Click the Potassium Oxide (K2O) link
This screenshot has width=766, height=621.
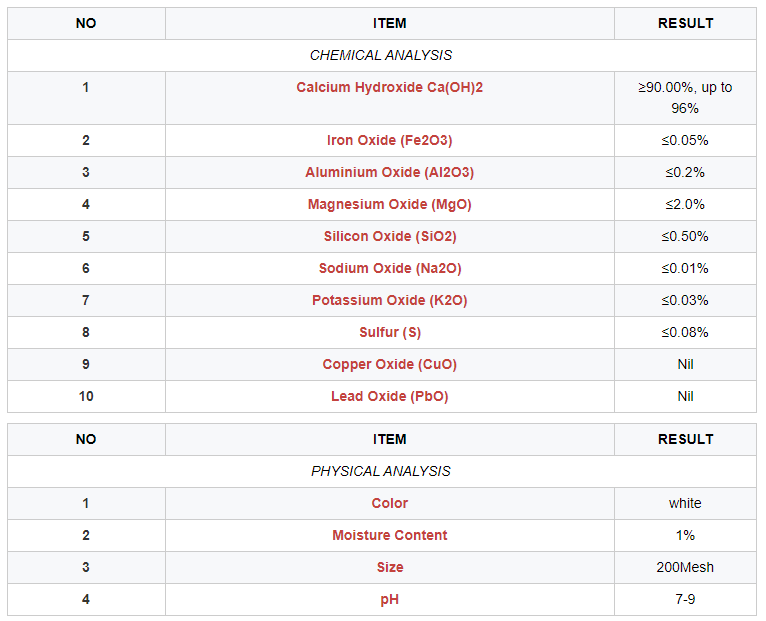(x=389, y=300)
